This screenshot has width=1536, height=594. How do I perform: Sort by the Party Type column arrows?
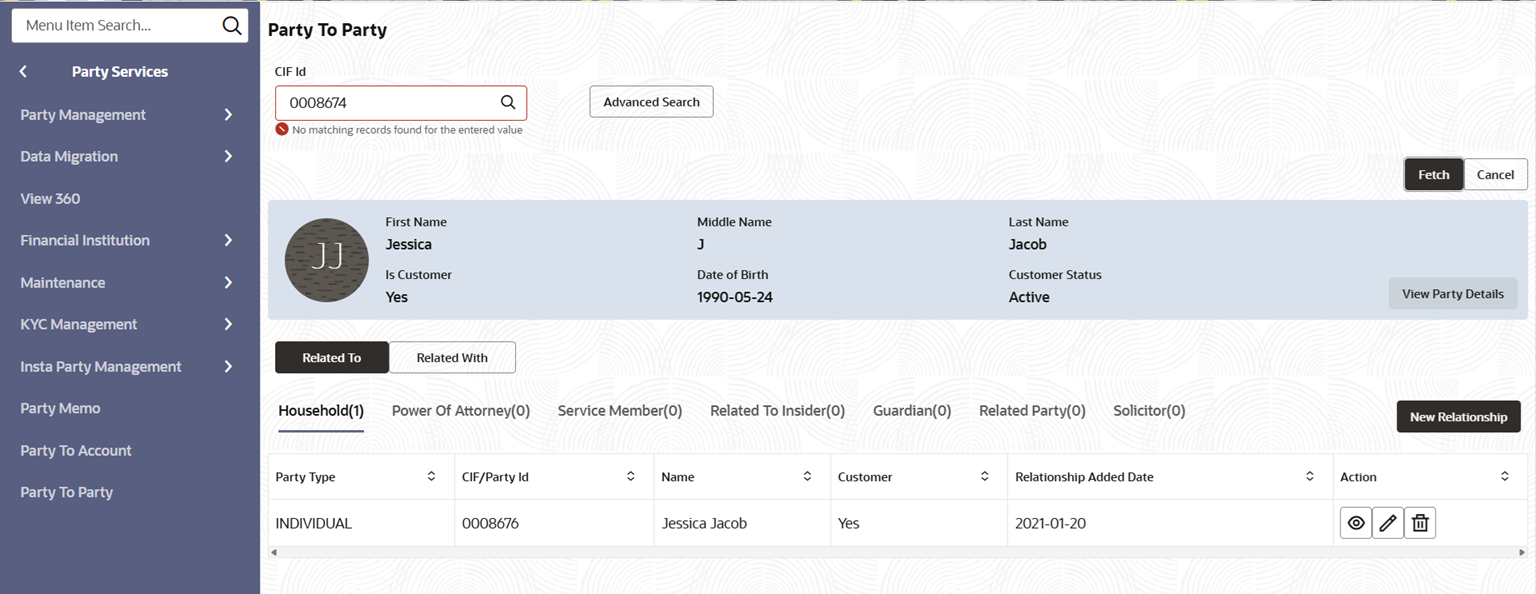pos(431,477)
